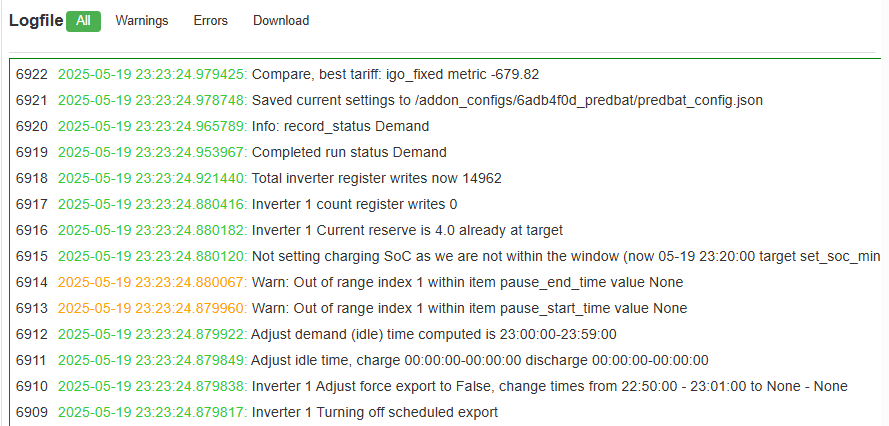The height and width of the screenshot is (426, 889).
Task: Click orange timestamp of warning line 6914
Action: click(153, 282)
